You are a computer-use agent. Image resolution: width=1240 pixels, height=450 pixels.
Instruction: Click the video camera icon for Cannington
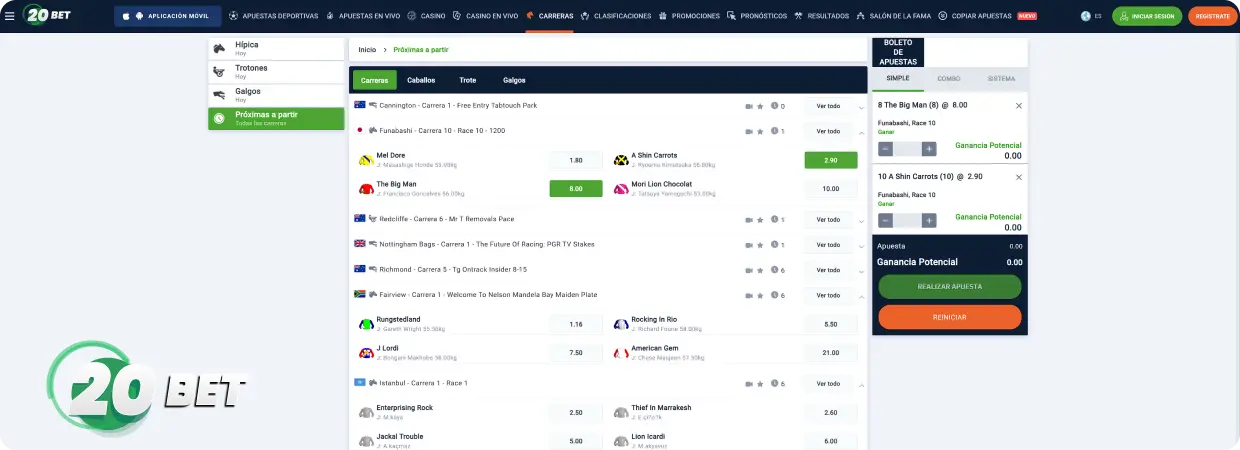748,106
